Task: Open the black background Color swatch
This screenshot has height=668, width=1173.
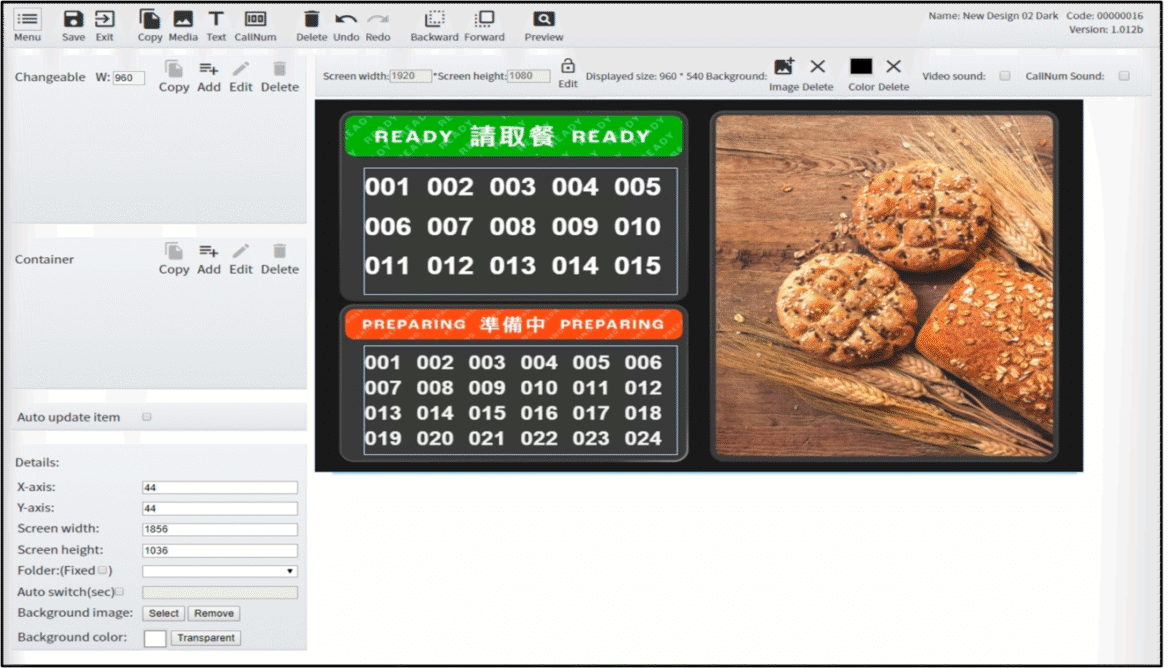Action: [x=861, y=67]
